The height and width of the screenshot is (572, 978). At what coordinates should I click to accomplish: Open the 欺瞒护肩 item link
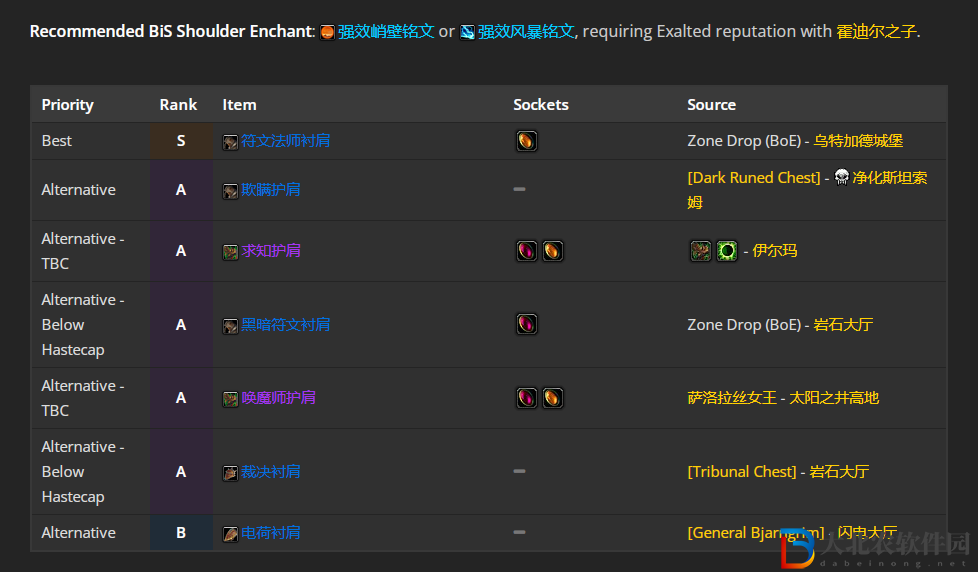271,190
